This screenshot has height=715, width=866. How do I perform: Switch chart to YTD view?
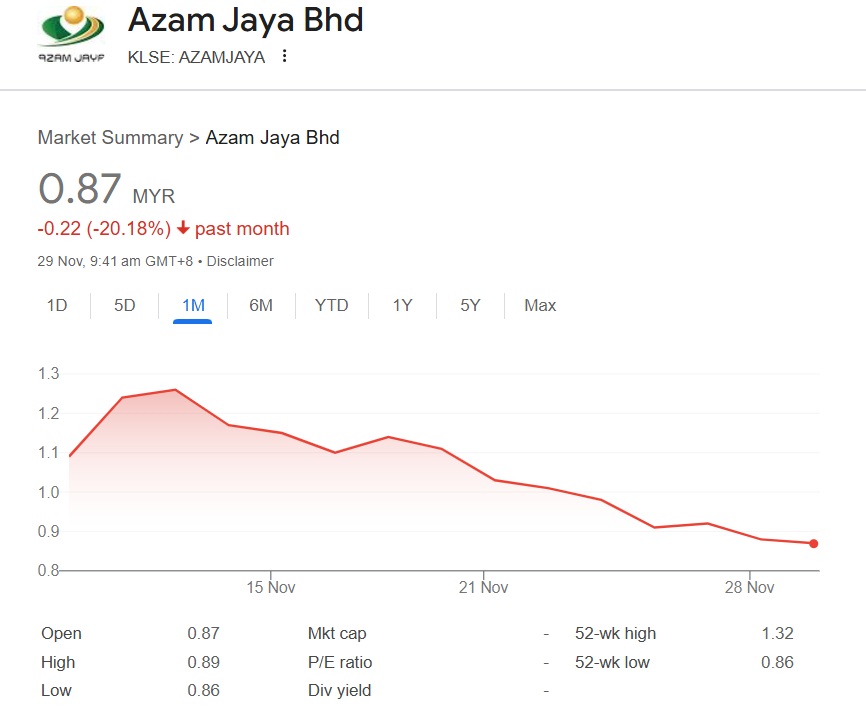tap(331, 305)
